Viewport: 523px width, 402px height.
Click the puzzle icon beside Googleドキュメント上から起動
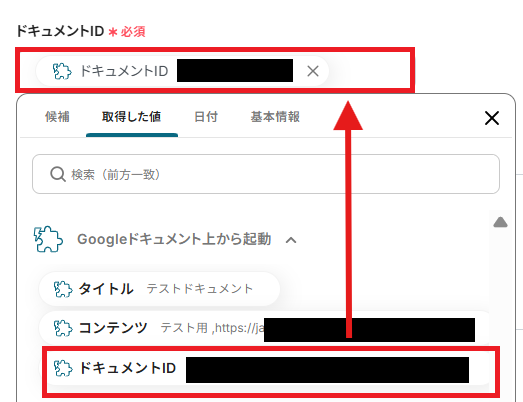(48, 239)
